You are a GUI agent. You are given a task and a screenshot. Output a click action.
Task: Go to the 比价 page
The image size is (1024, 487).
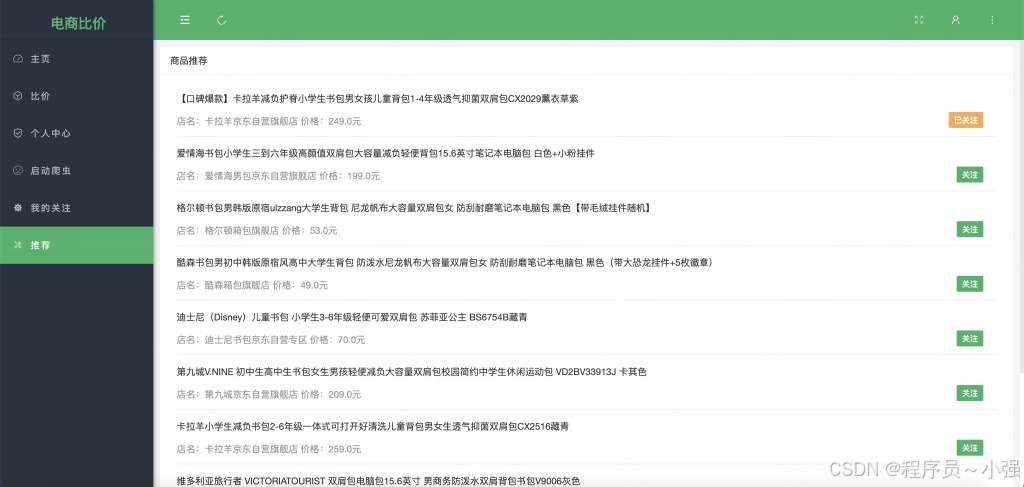pyautogui.click(x=76, y=96)
